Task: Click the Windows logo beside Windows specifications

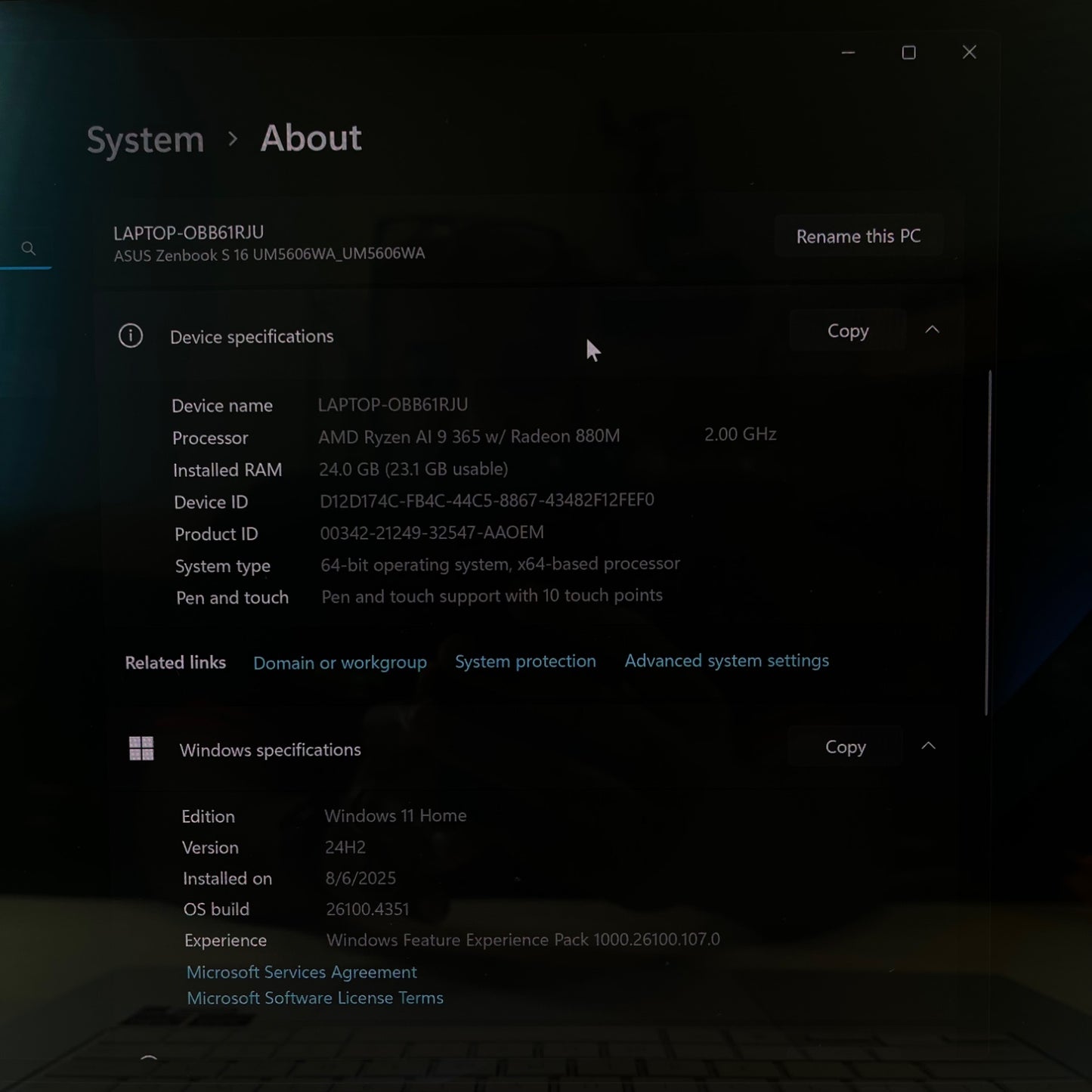Action: (x=141, y=749)
